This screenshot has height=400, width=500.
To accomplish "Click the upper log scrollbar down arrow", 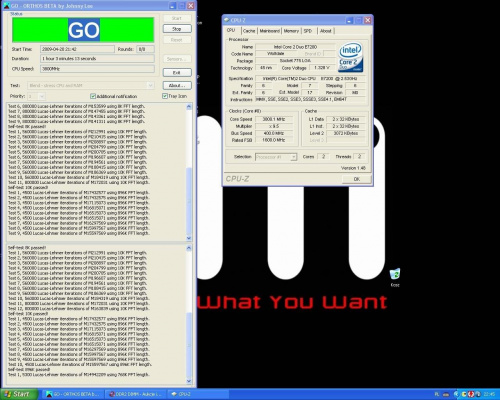I will pyautogui.click(x=189, y=238).
